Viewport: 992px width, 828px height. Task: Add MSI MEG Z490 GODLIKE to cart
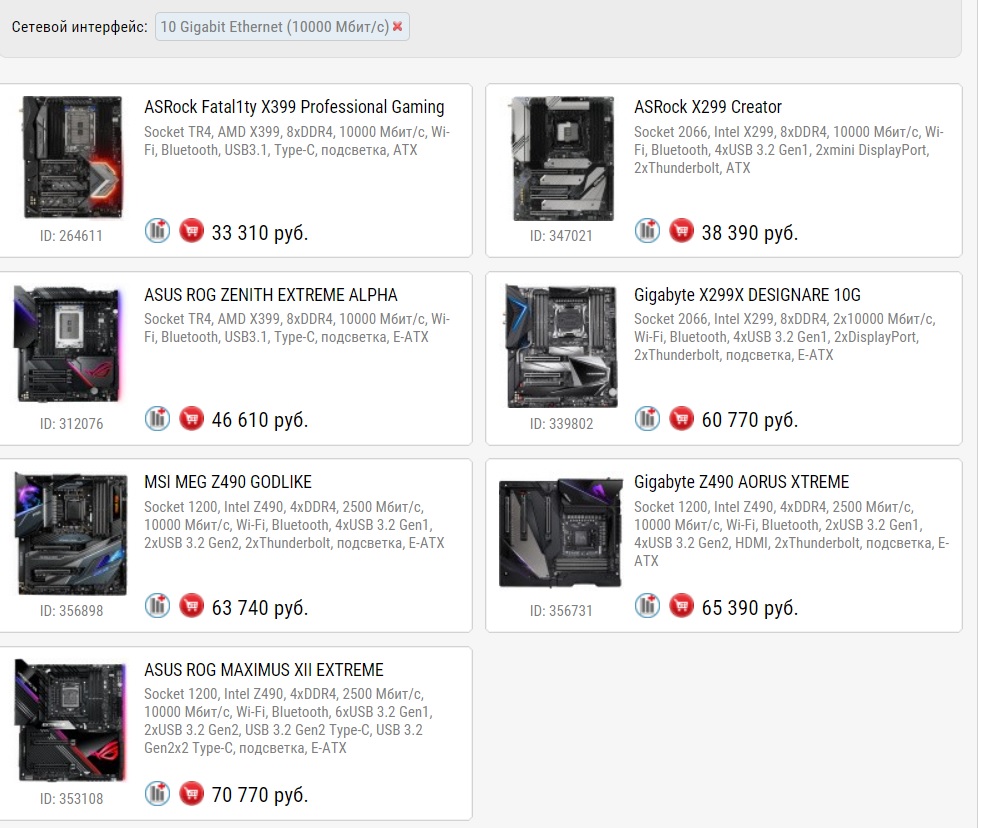coord(191,605)
